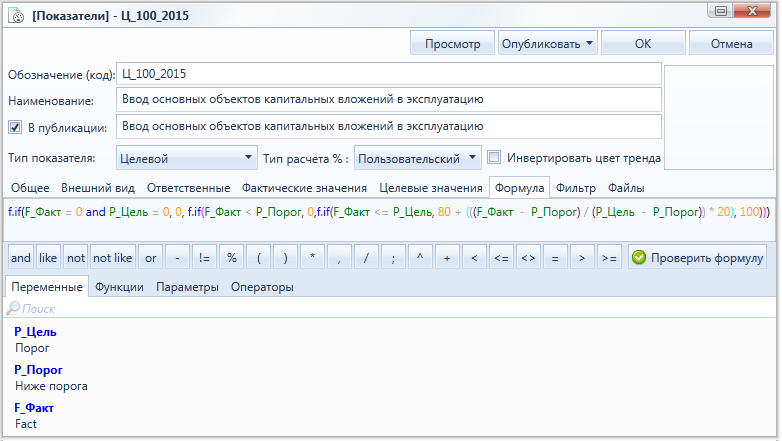Select the Переменные tab
This screenshot has height=441, width=782.
tap(47, 287)
